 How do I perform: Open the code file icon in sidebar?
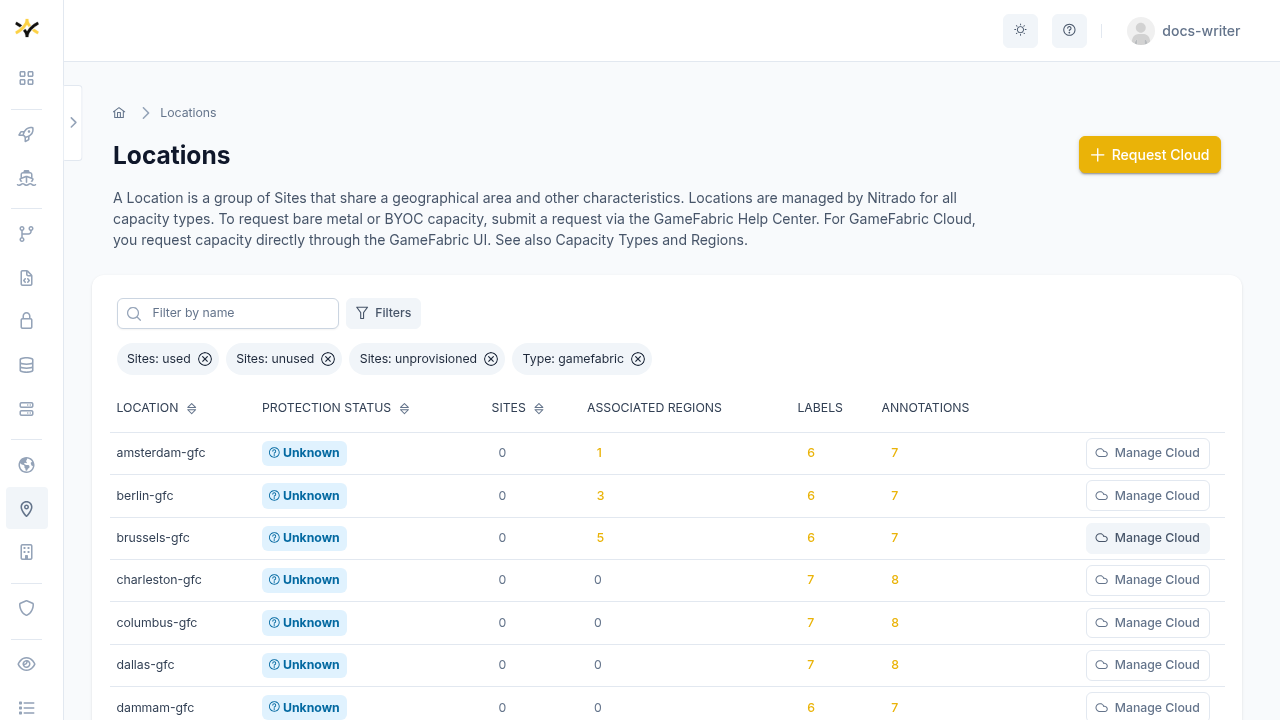pos(27,278)
